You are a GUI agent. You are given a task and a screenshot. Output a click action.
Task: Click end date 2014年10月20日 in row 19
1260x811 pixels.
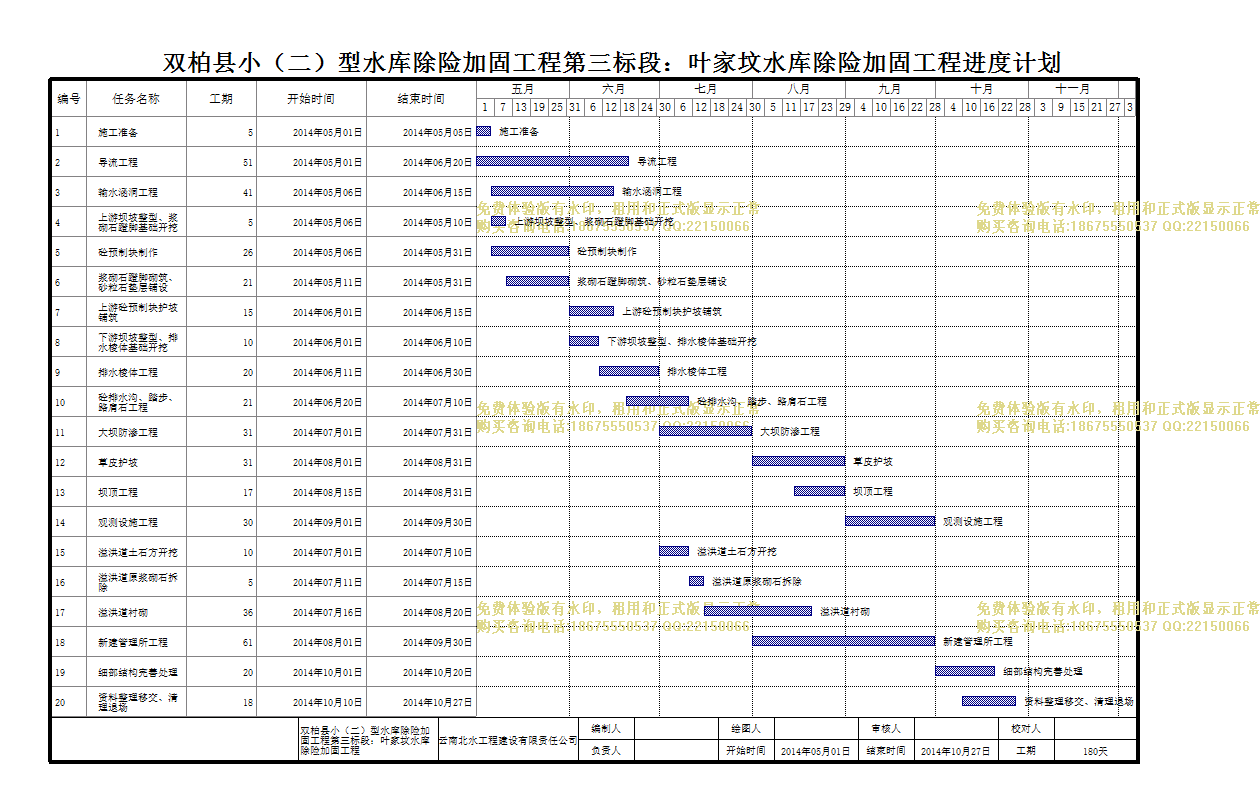click(x=437, y=672)
